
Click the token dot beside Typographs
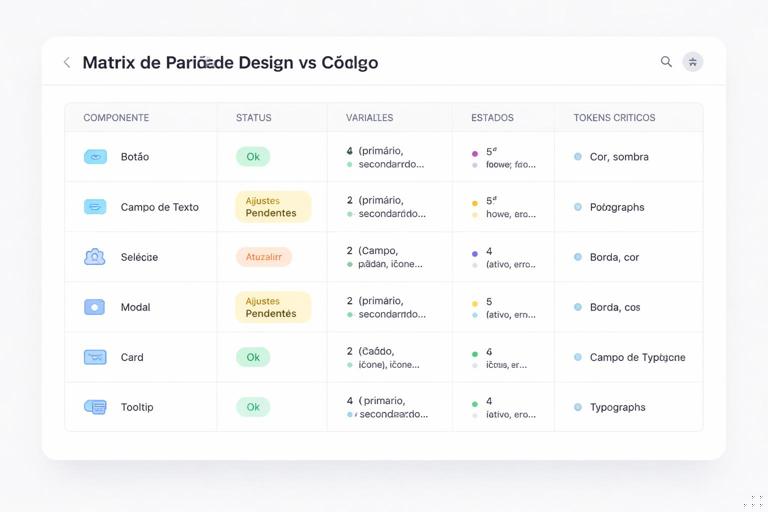(578, 407)
